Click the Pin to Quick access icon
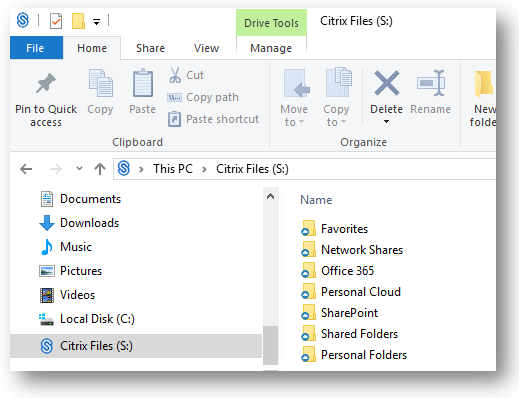This screenshot has height=398, width=519. point(46,83)
